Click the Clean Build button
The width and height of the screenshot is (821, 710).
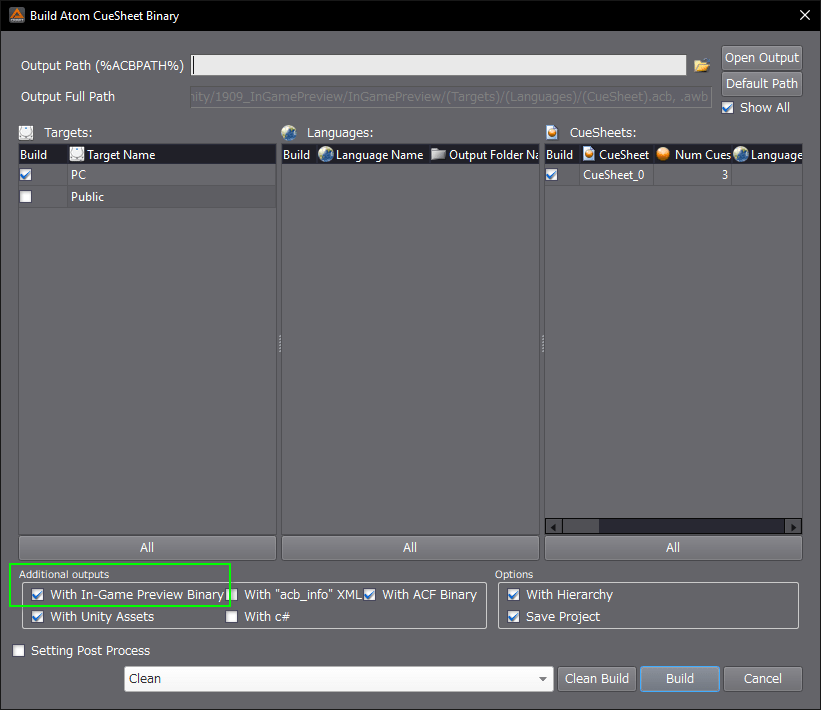[x=597, y=679]
